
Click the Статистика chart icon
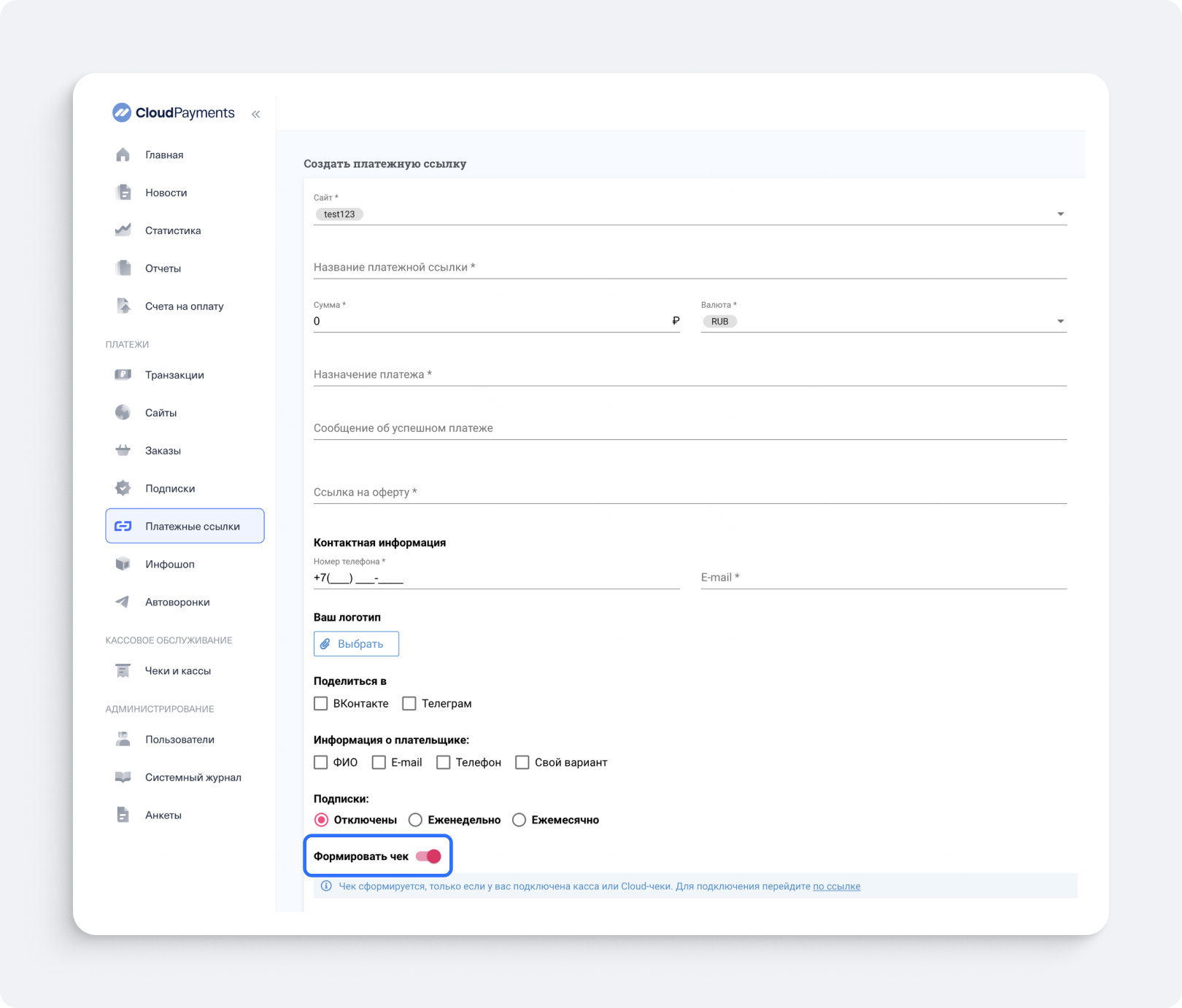[x=123, y=230]
